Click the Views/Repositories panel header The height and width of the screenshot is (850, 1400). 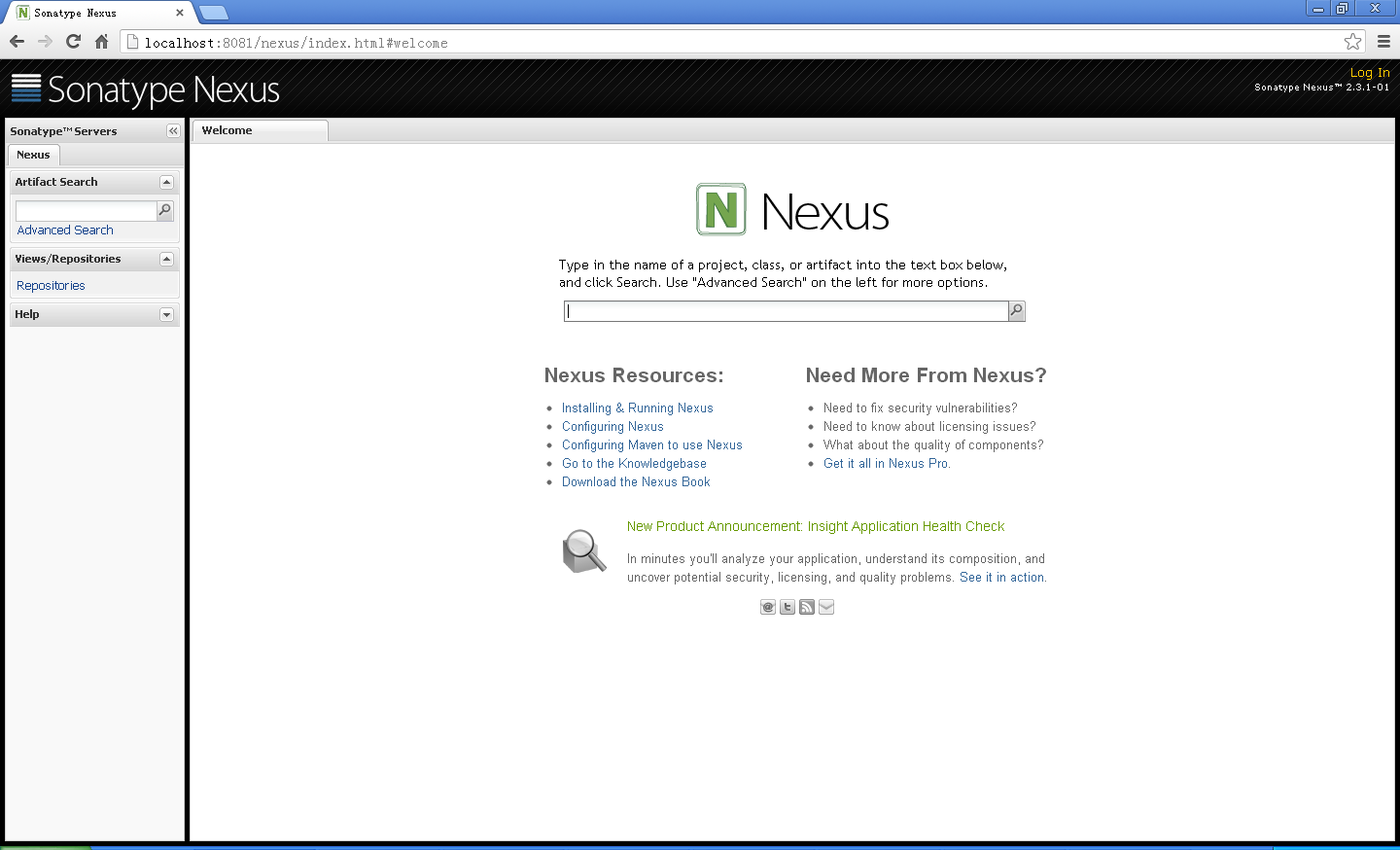94,259
